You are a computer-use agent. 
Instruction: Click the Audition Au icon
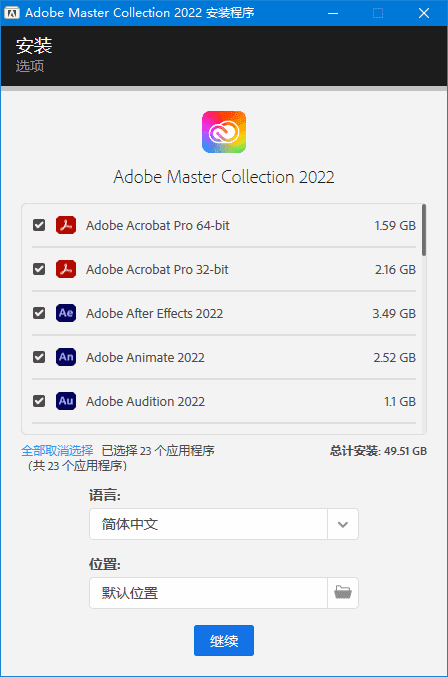tap(66, 401)
